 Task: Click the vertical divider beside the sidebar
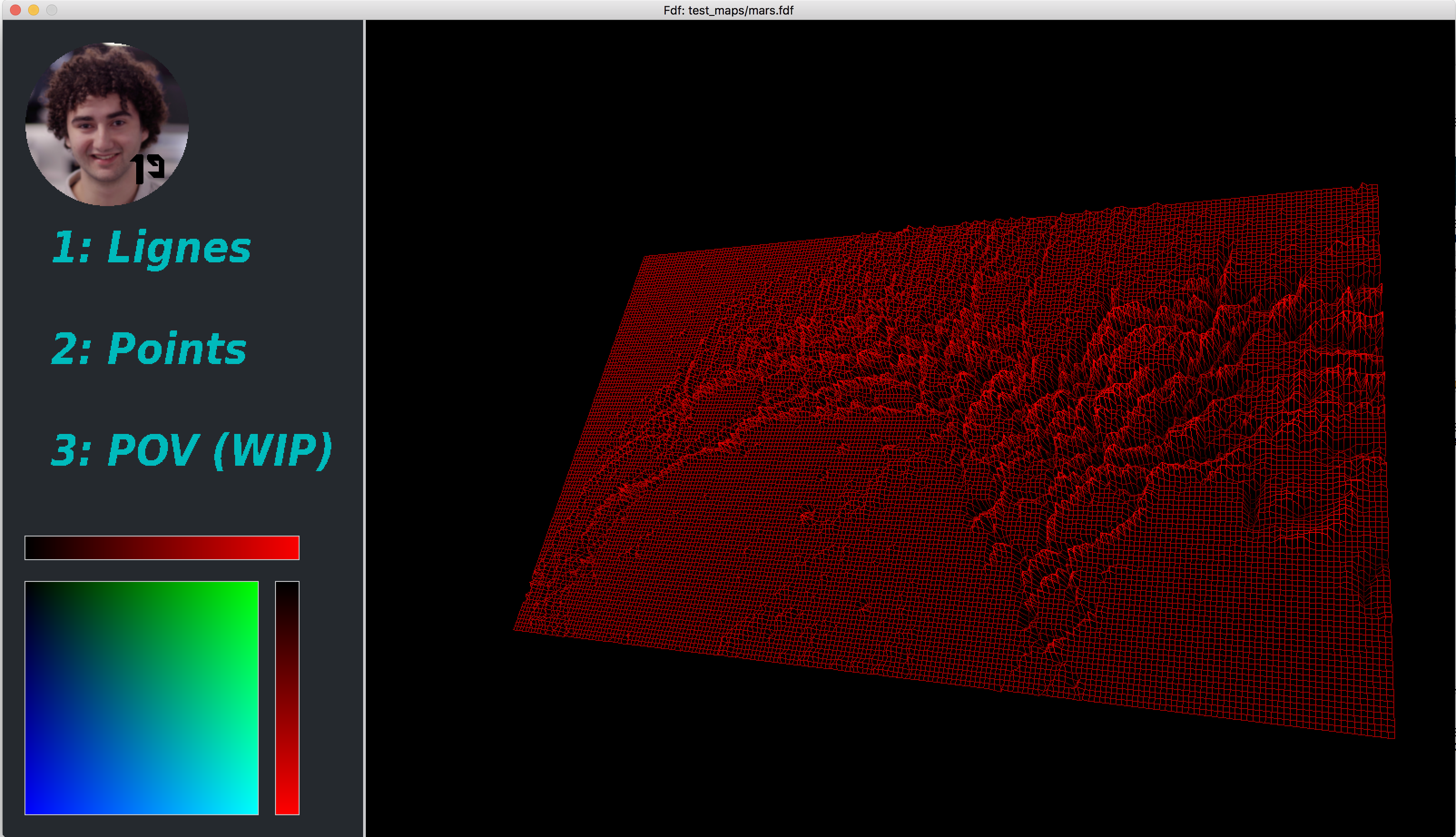click(x=364, y=428)
